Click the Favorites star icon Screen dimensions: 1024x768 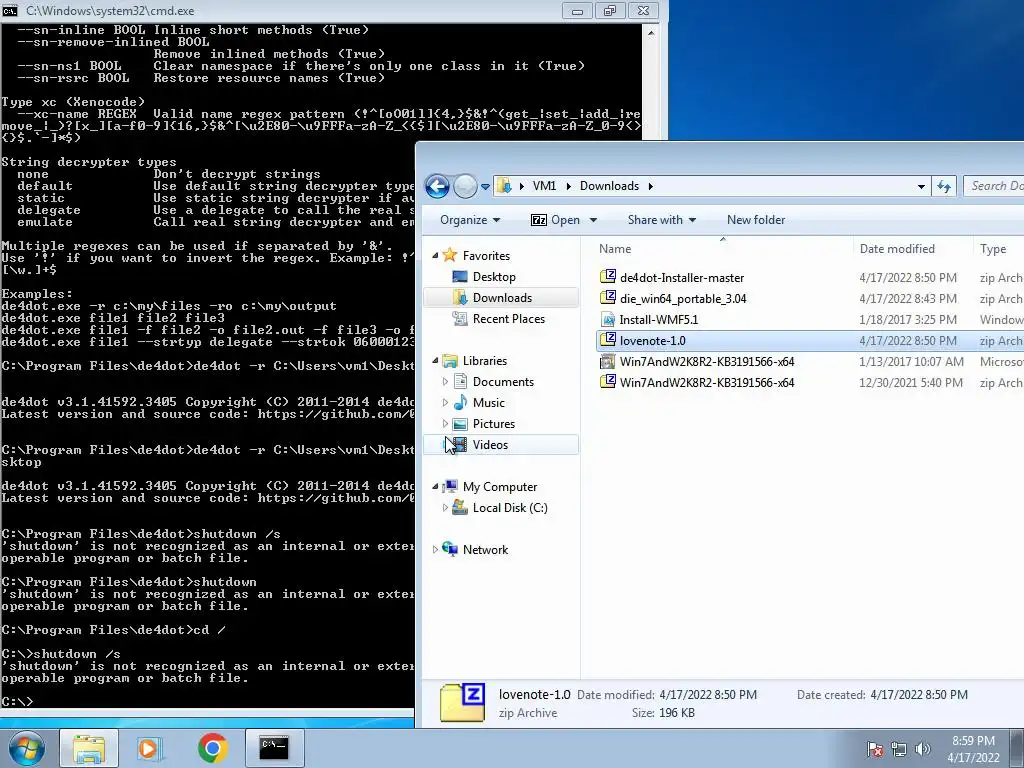450,255
